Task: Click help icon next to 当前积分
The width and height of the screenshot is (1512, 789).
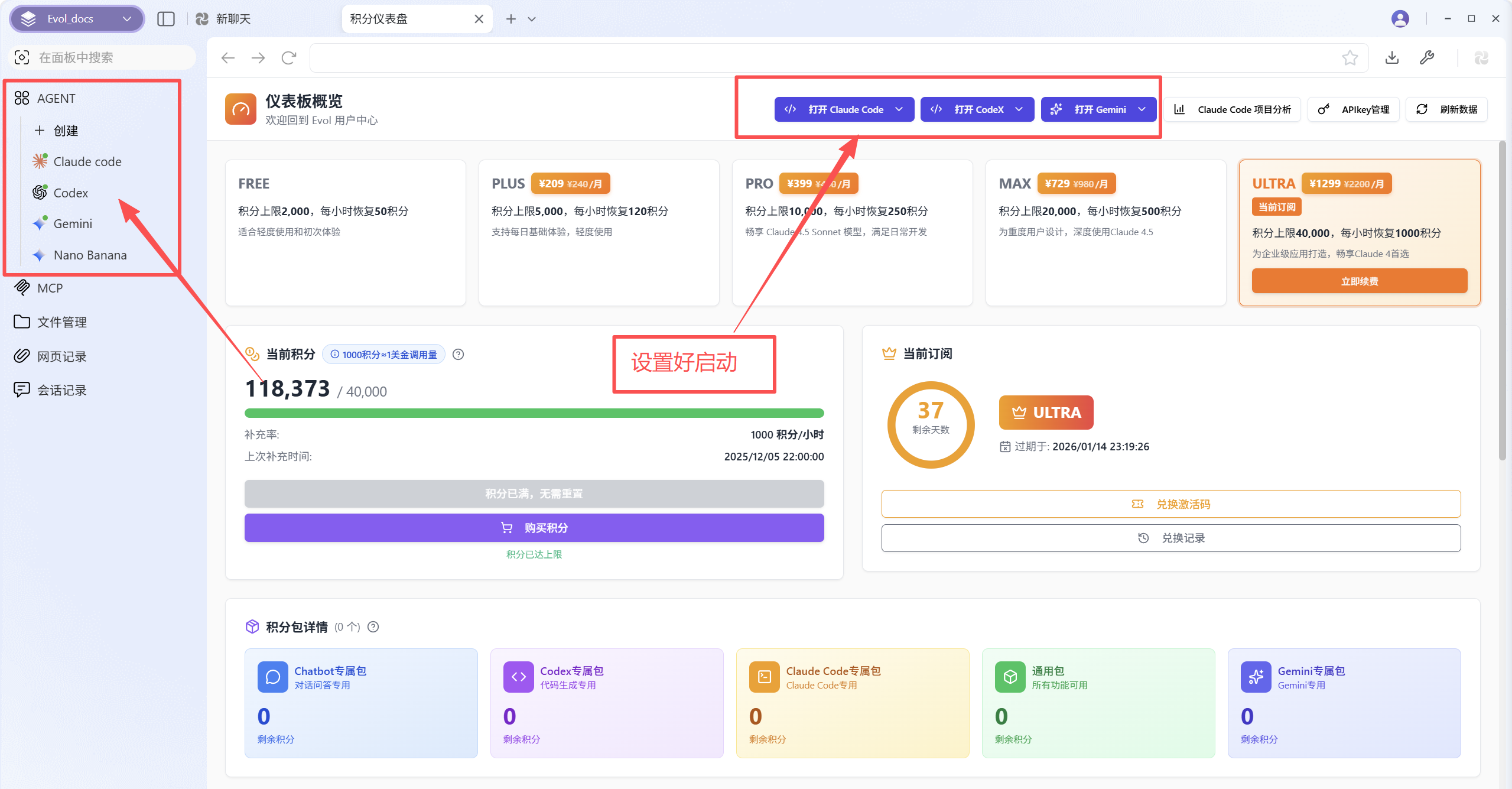Action: click(458, 355)
